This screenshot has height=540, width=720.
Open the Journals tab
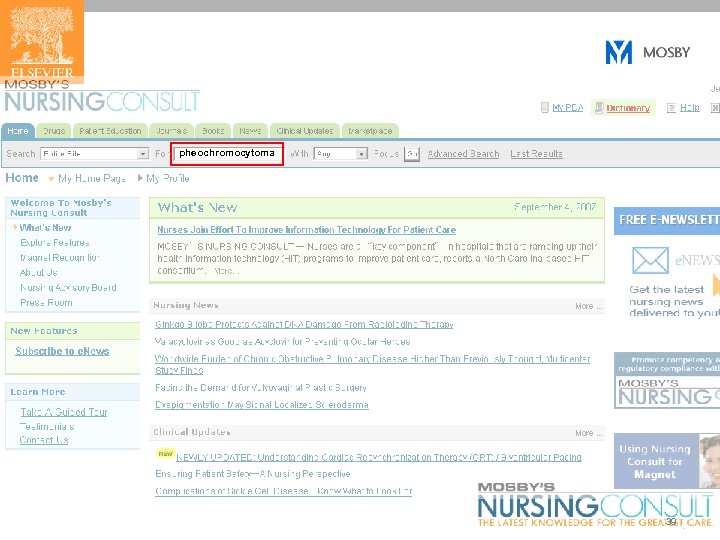(x=171, y=131)
